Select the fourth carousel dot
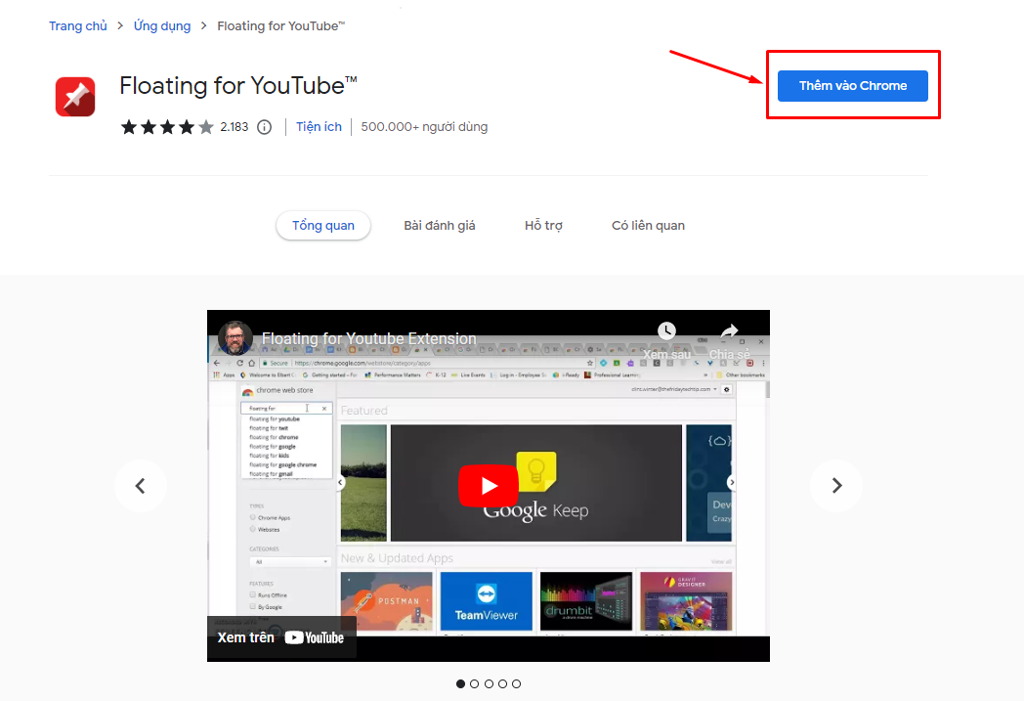Viewport: 1024px width, 701px height. [x=502, y=683]
